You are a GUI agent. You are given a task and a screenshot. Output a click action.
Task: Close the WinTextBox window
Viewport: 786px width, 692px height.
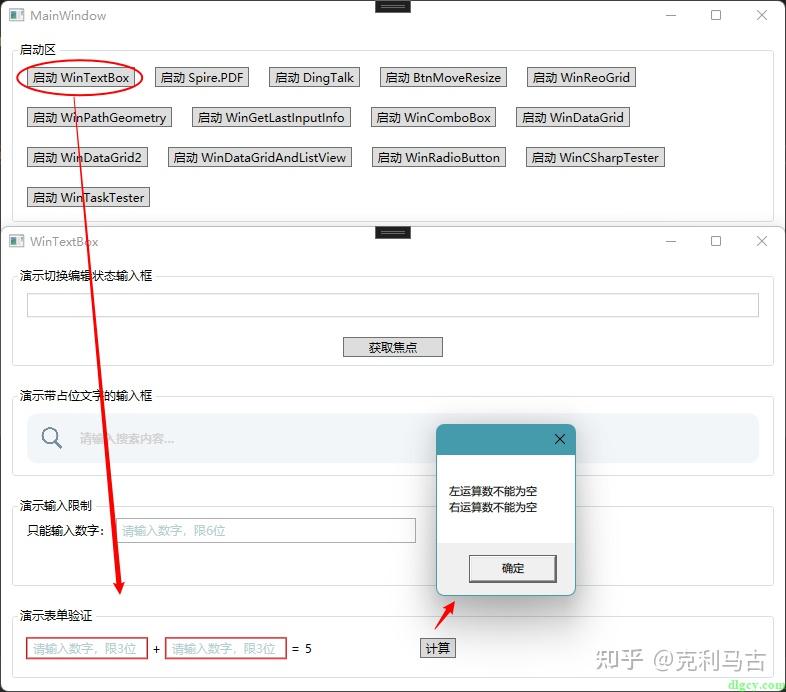761,241
